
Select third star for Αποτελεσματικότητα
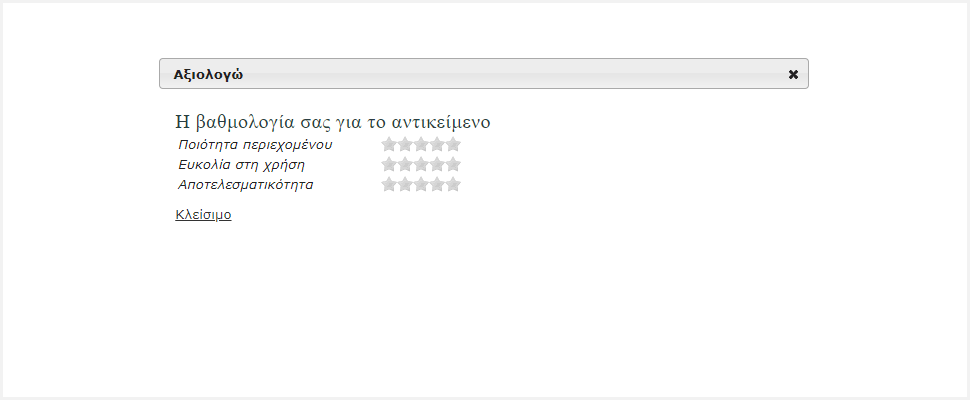pos(421,184)
